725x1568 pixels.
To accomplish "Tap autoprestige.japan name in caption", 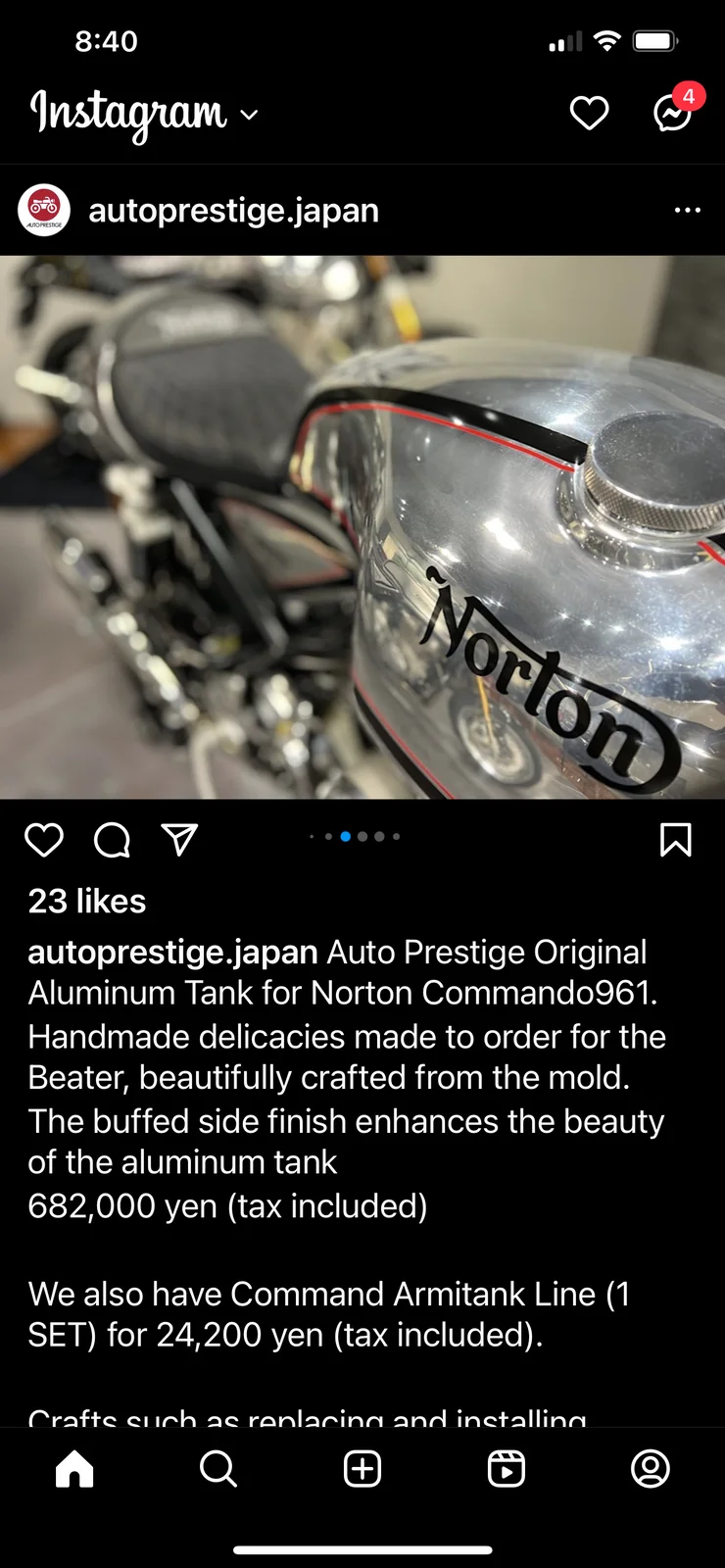I will point(173,952).
